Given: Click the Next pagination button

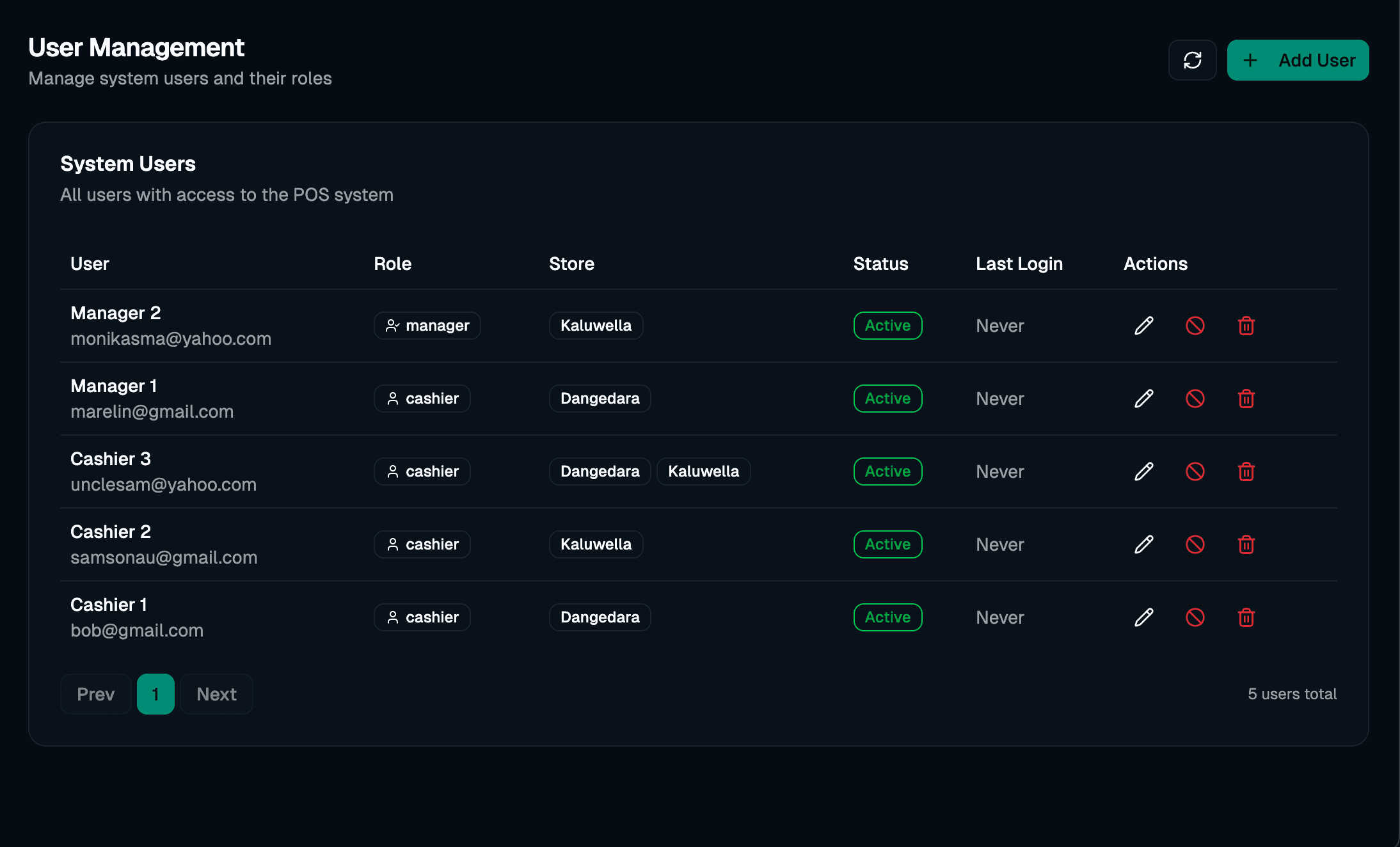Looking at the screenshot, I should pos(216,693).
